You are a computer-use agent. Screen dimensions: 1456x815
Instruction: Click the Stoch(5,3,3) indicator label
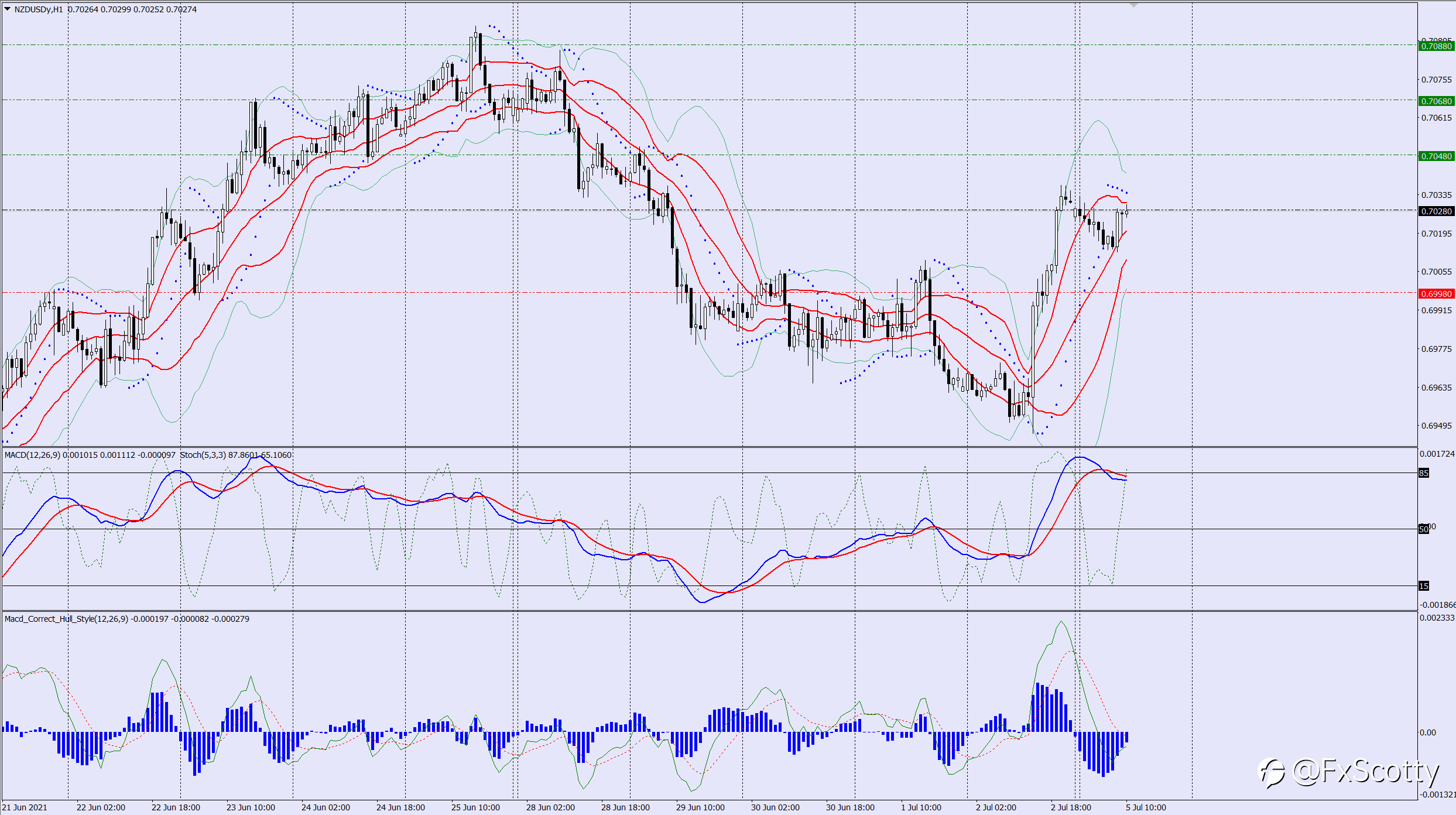pyautogui.click(x=203, y=455)
